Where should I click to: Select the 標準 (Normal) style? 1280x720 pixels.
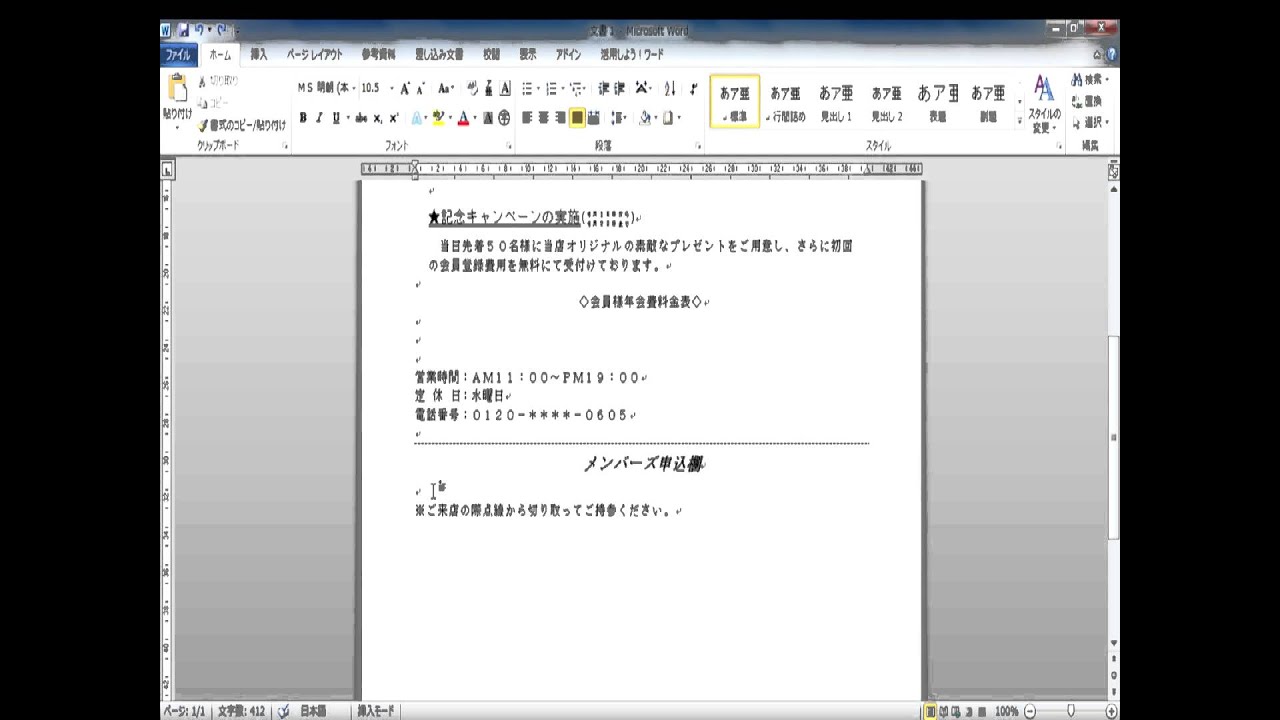click(735, 102)
